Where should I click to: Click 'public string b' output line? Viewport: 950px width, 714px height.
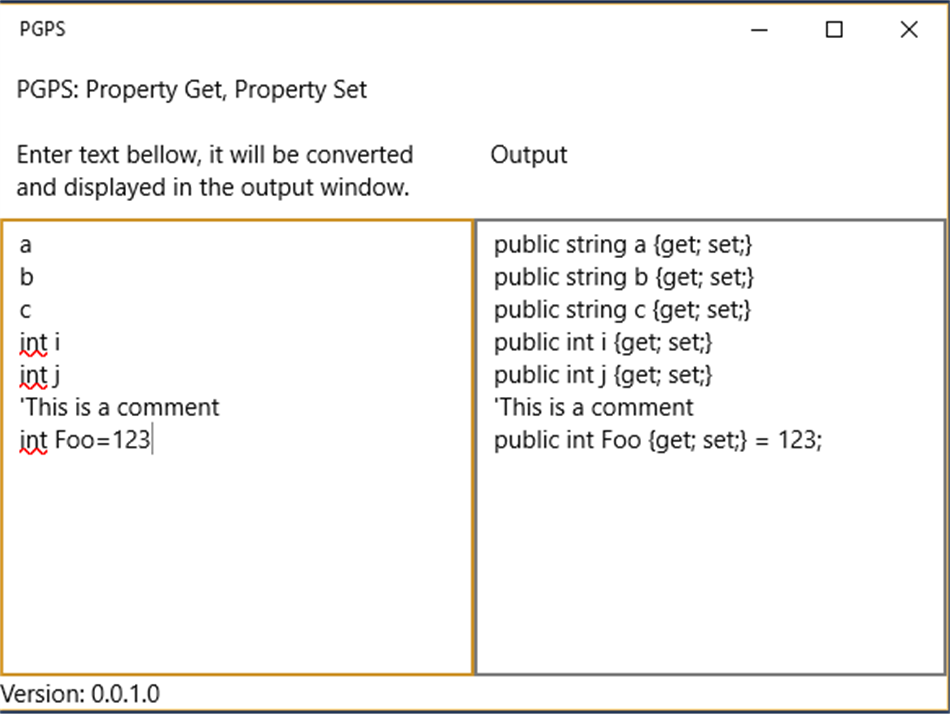(x=622, y=277)
